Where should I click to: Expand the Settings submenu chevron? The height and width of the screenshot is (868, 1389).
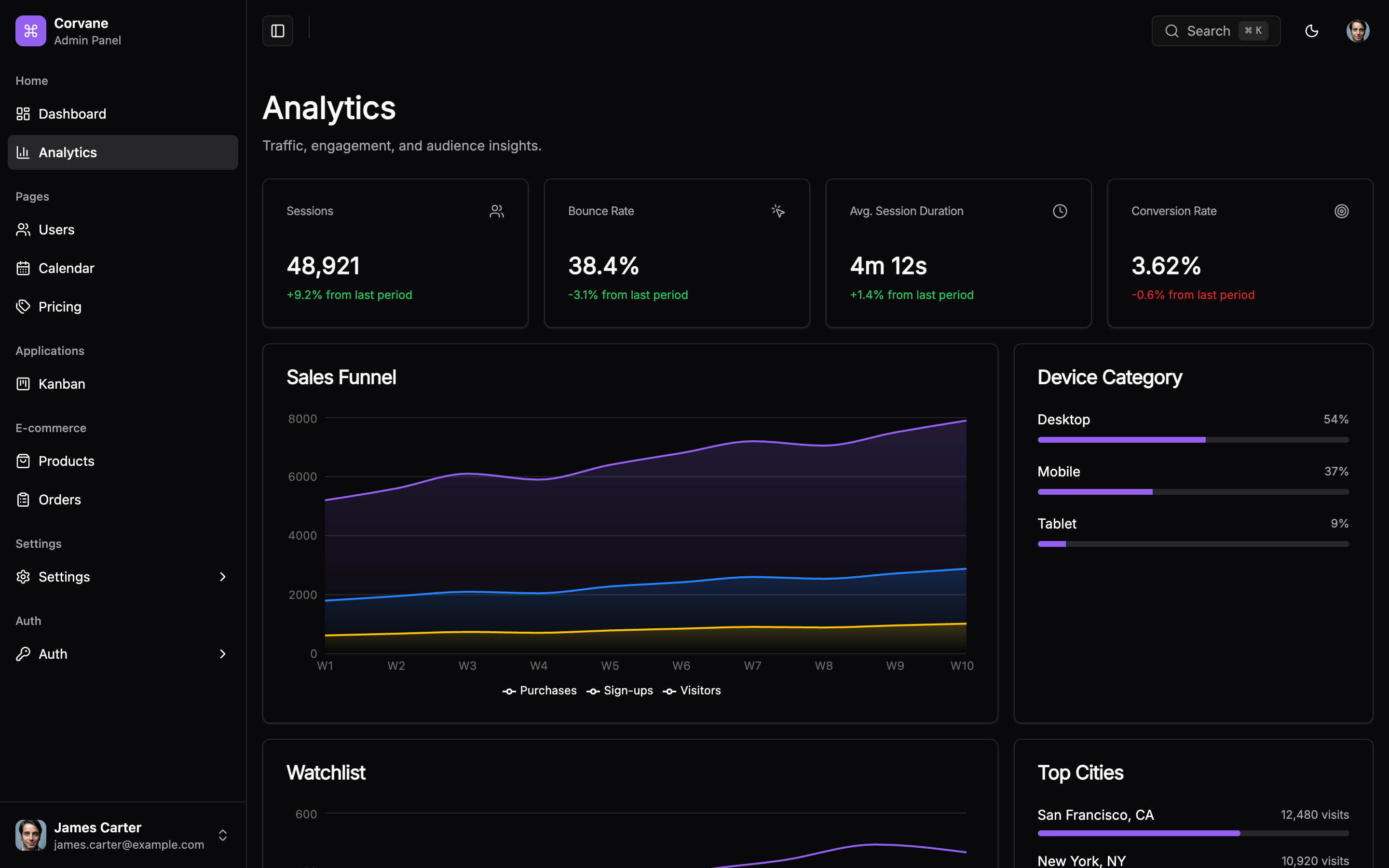(223, 577)
